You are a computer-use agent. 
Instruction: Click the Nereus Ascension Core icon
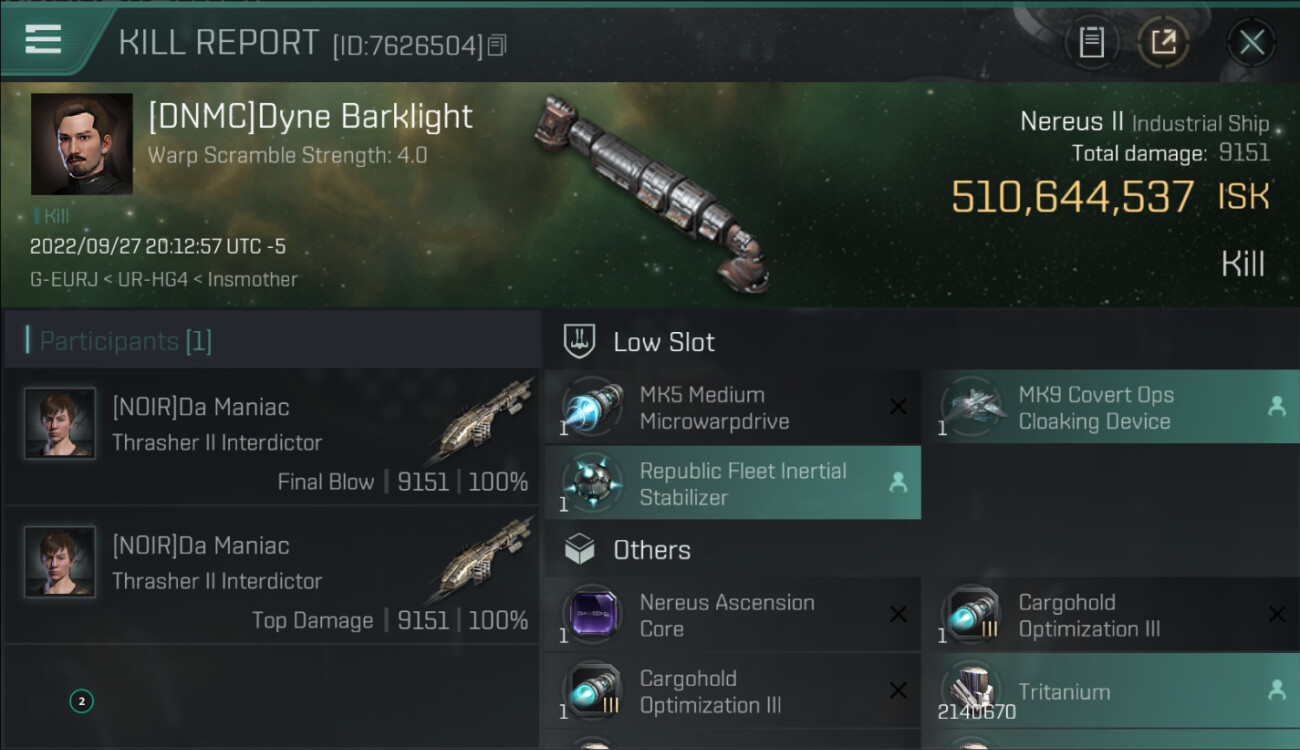tap(593, 615)
